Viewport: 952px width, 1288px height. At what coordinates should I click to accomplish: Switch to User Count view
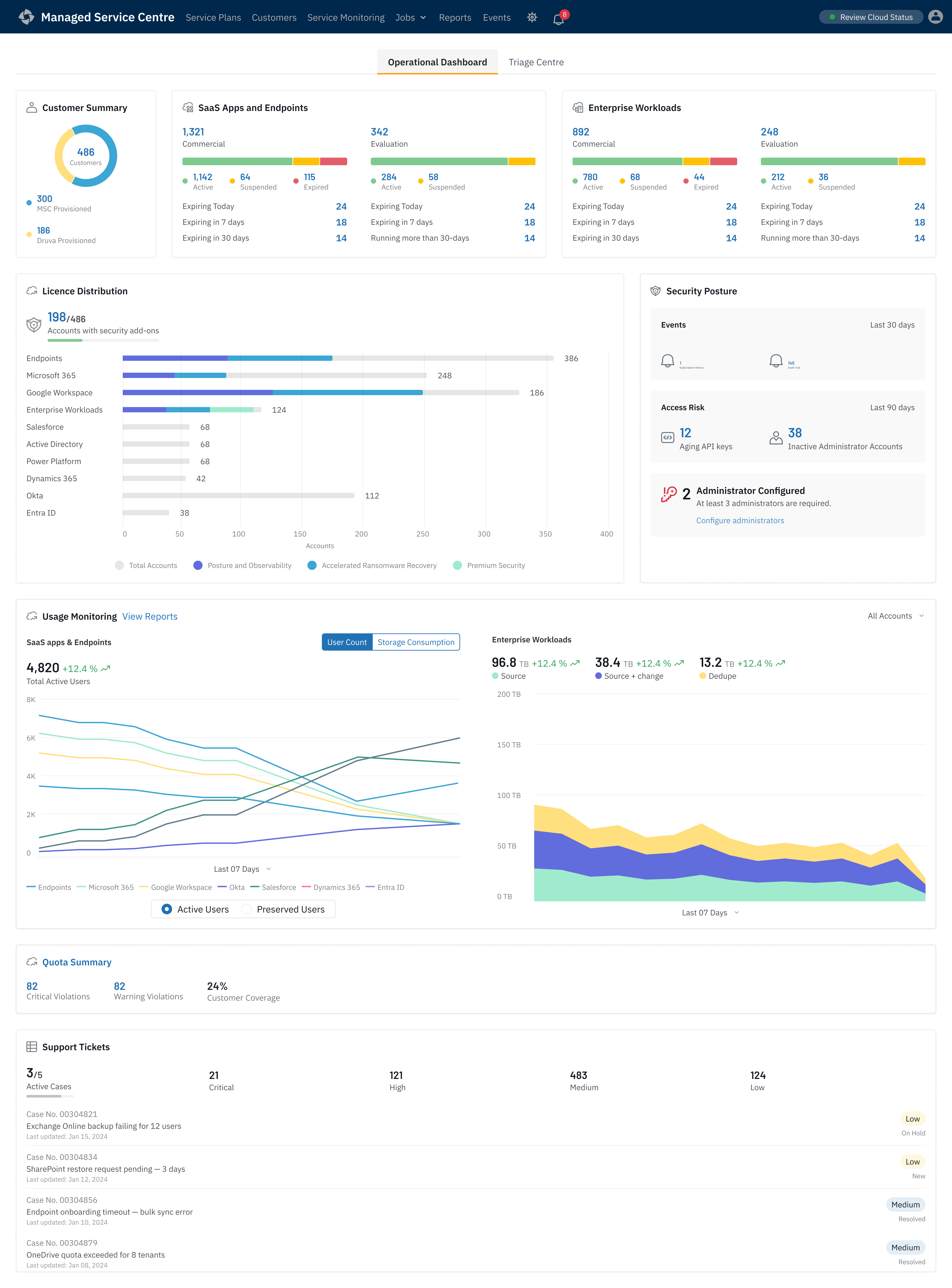347,642
